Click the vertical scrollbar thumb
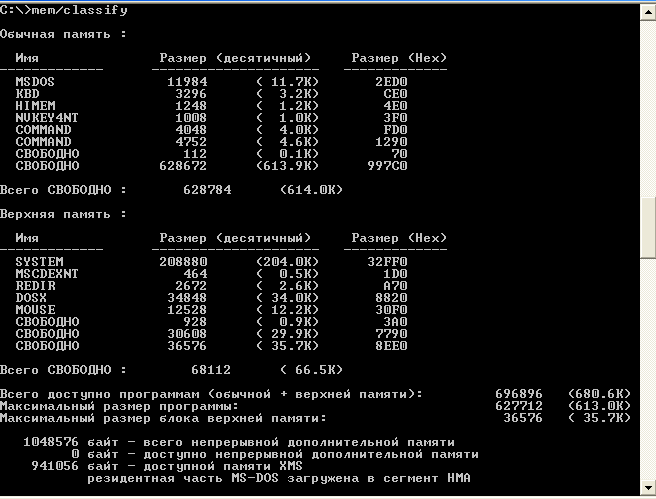Image resolution: width=656 pixels, height=499 pixels. [648, 227]
